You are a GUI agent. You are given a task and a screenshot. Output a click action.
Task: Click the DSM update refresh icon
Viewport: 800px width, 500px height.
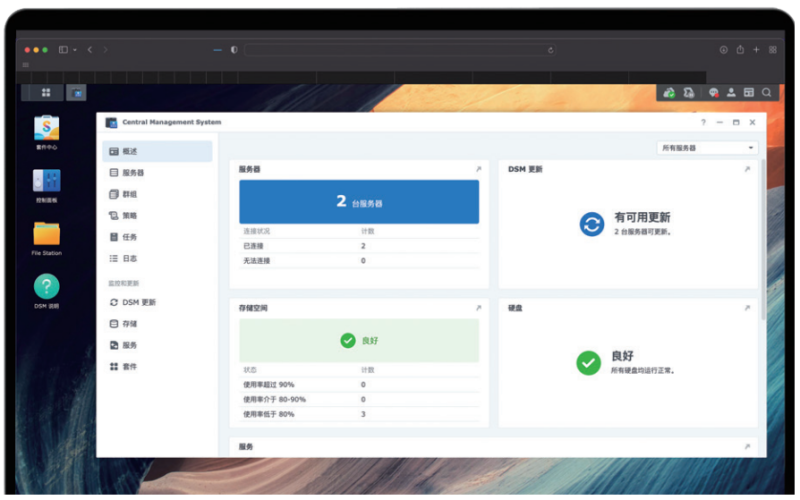tap(592, 224)
